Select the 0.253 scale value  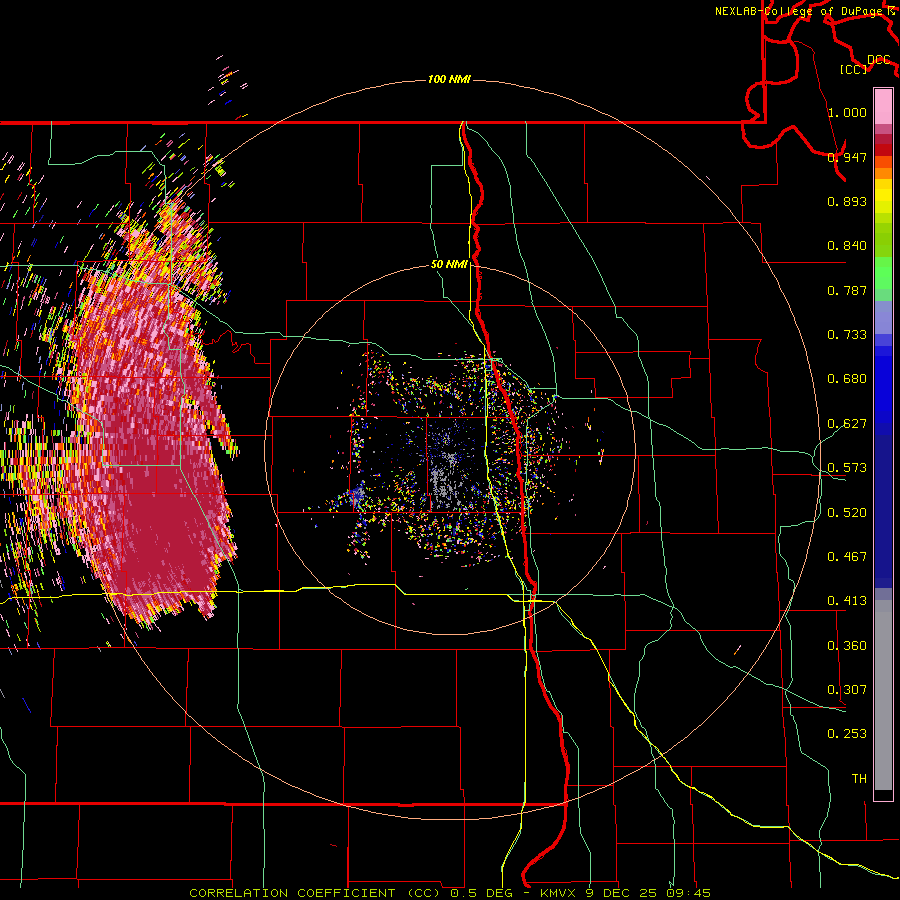click(847, 734)
